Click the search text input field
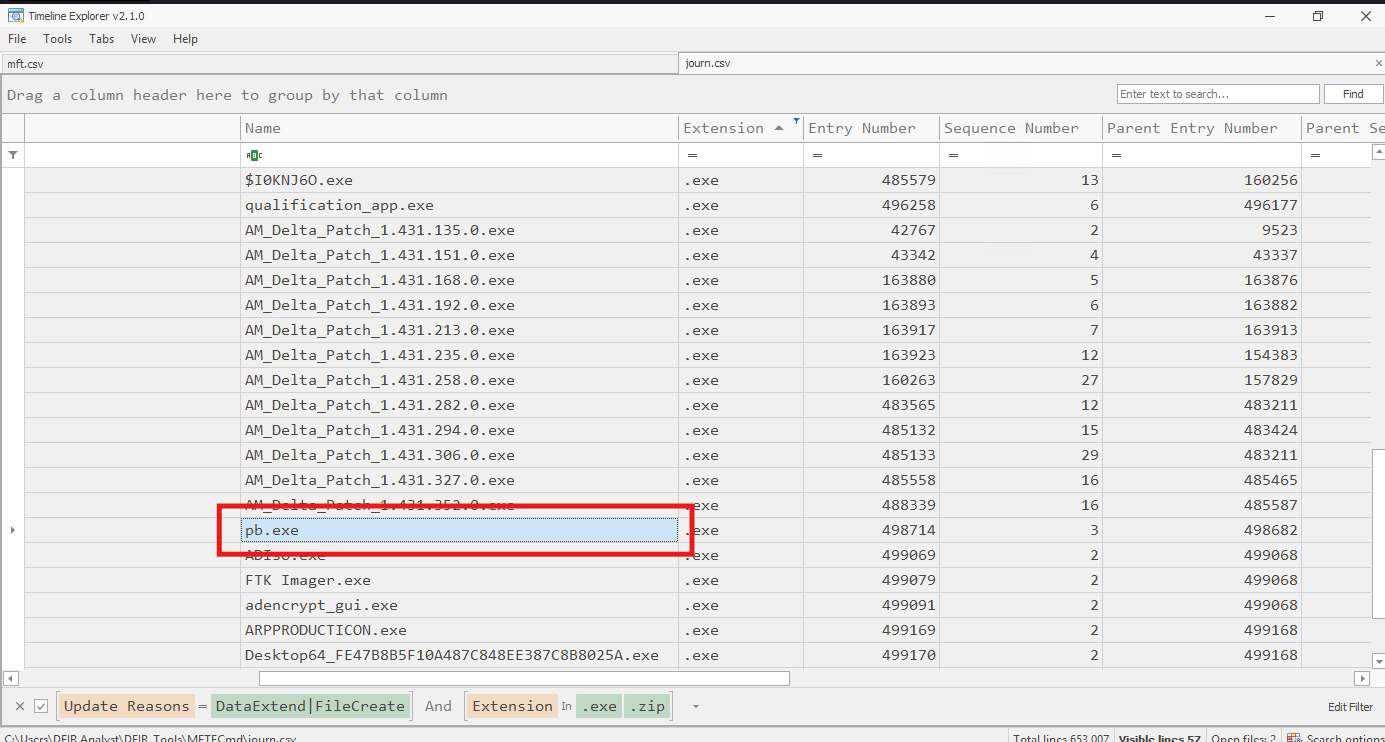This screenshot has height=742, width=1385. (x=1217, y=94)
